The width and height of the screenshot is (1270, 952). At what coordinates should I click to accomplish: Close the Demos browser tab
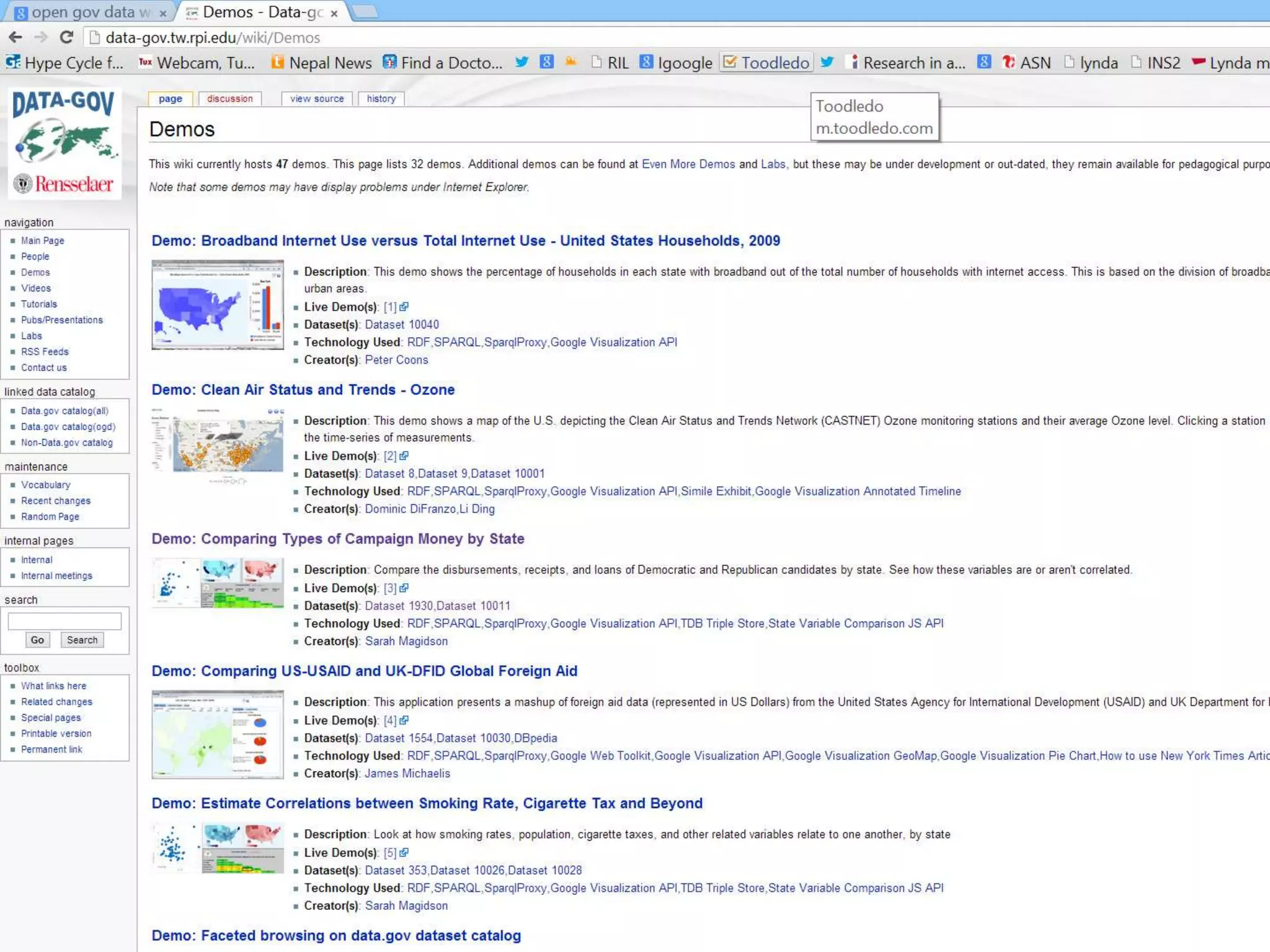pos(334,13)
